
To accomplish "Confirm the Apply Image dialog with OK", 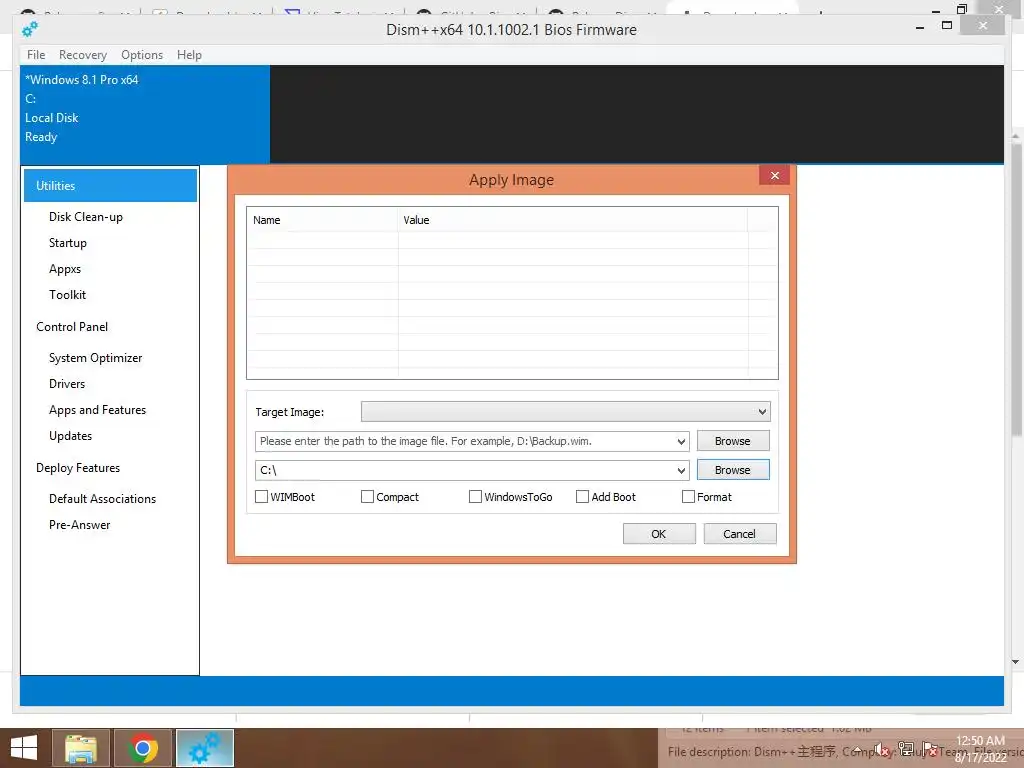I will click(x=658, y=534).
